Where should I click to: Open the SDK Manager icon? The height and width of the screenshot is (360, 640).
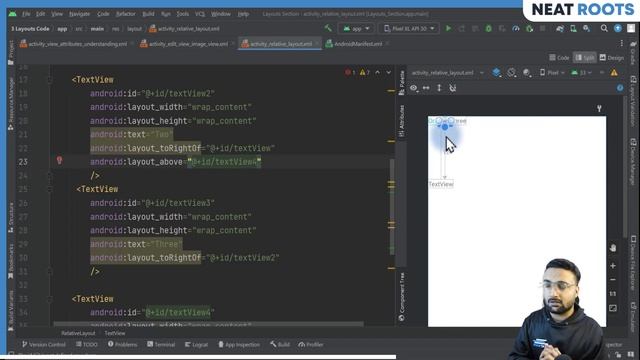click(x=587, y=29)
